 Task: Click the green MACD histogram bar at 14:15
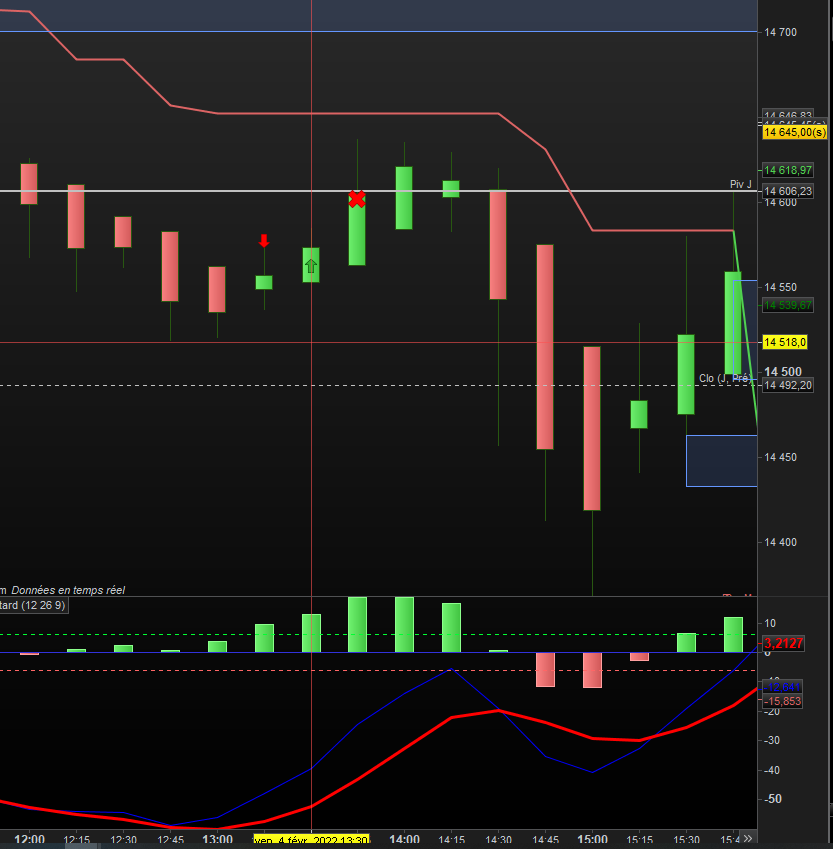pos(451,628)
